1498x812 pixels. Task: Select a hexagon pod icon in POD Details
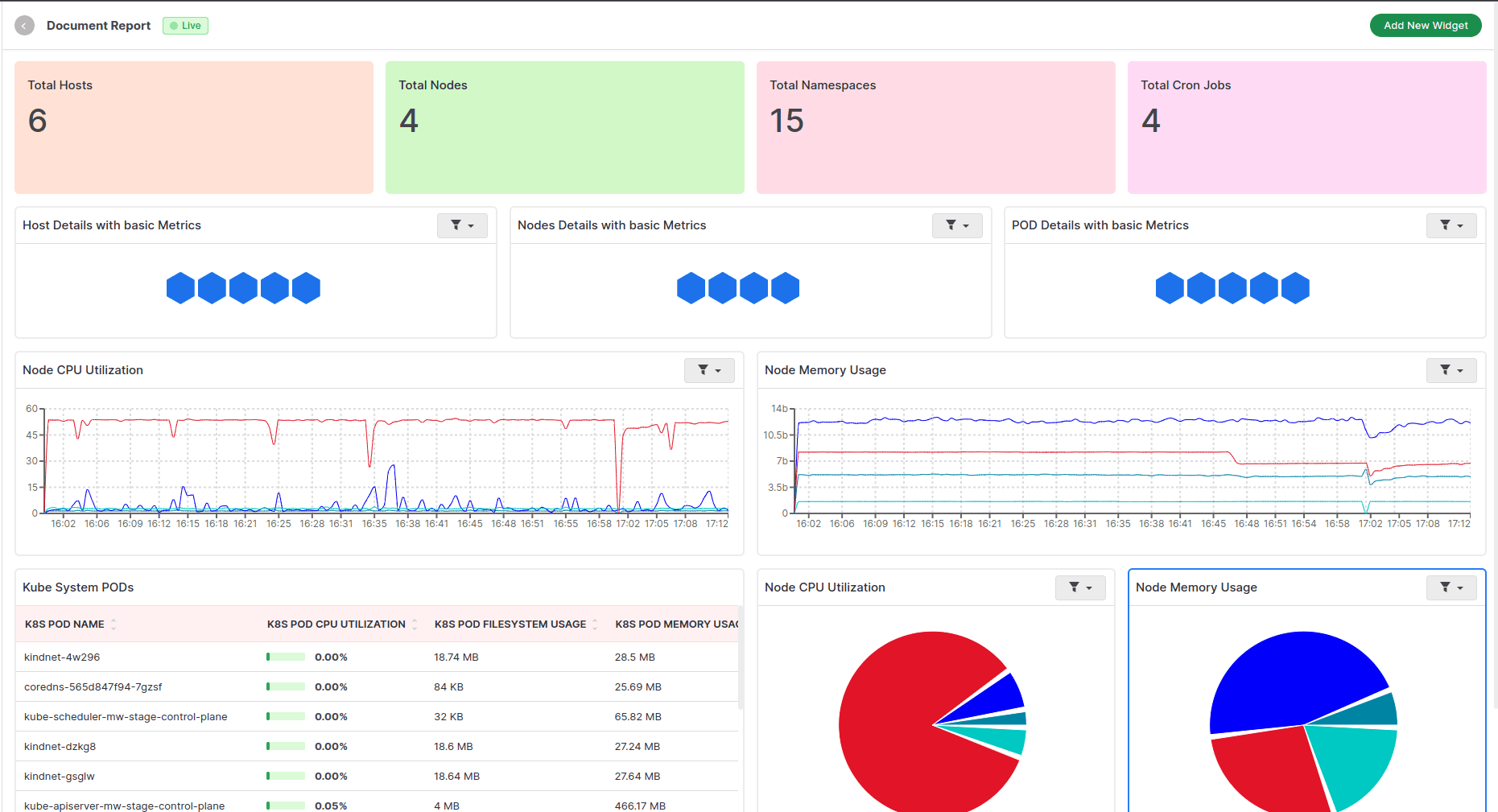coord(1169,287)
